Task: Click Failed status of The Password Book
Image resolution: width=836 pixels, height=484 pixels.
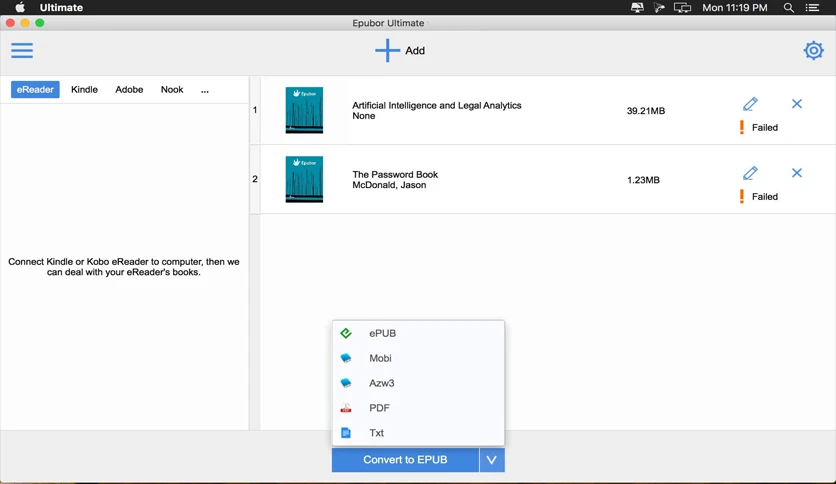Action: coord(765,197)
